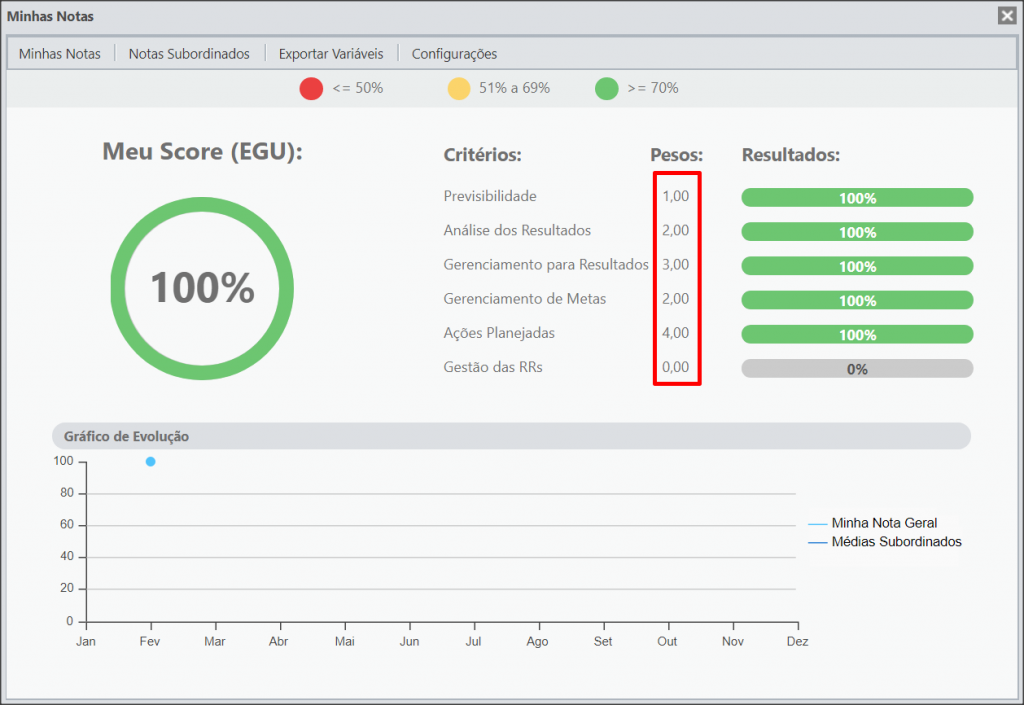This screenshot has width=1024, height=705.
Task: Open the Minhas Notas tab
Action: [x=59, y=54]
